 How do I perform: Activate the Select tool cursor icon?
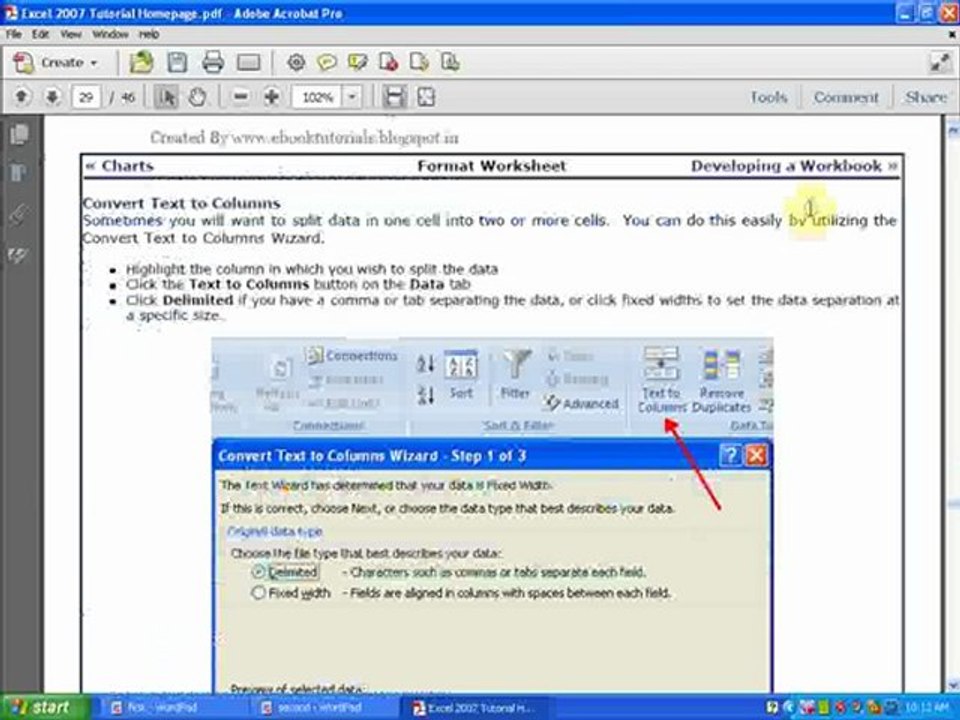(166, 97)
